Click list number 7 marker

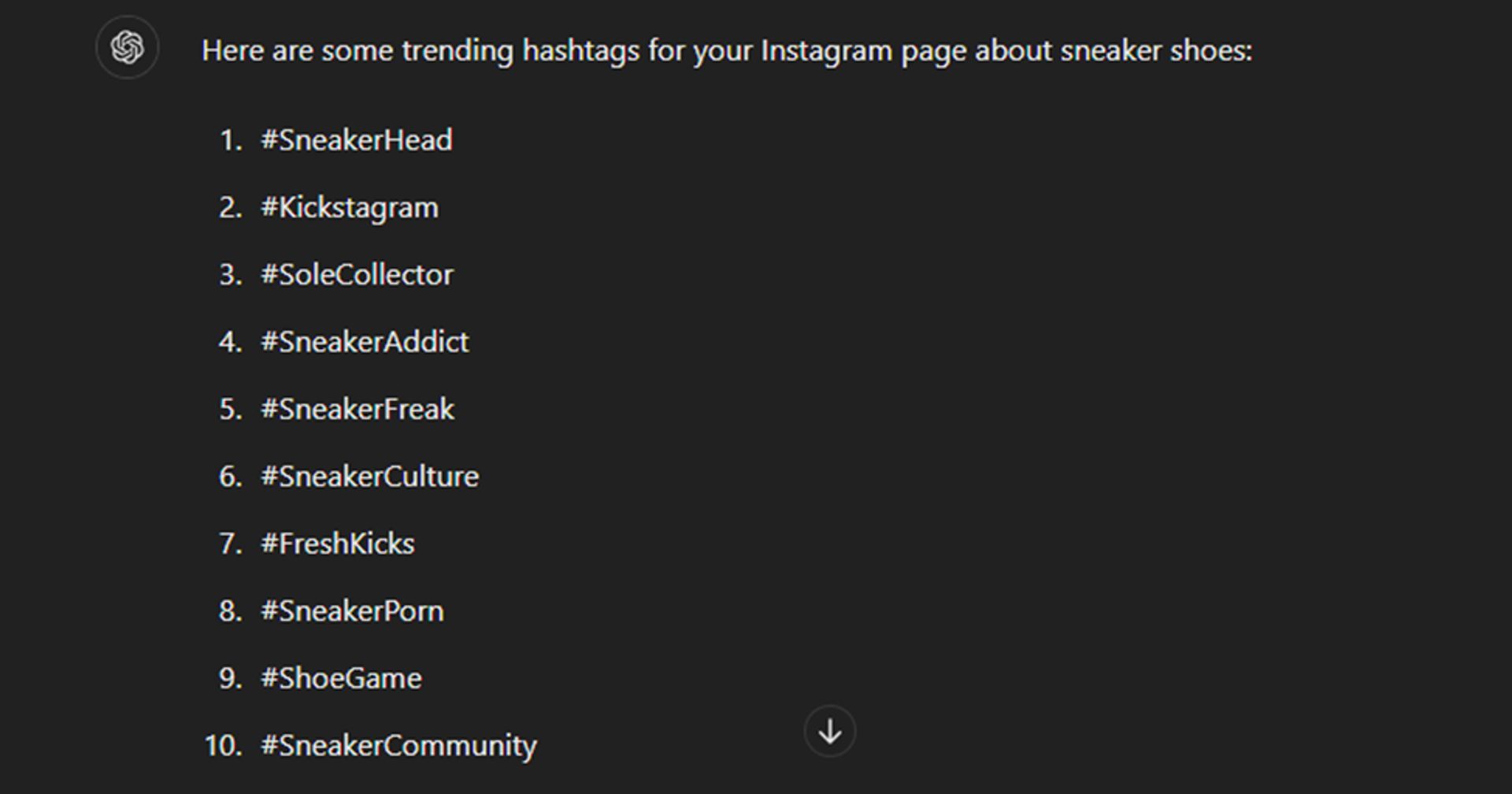[x=231, y=544]
